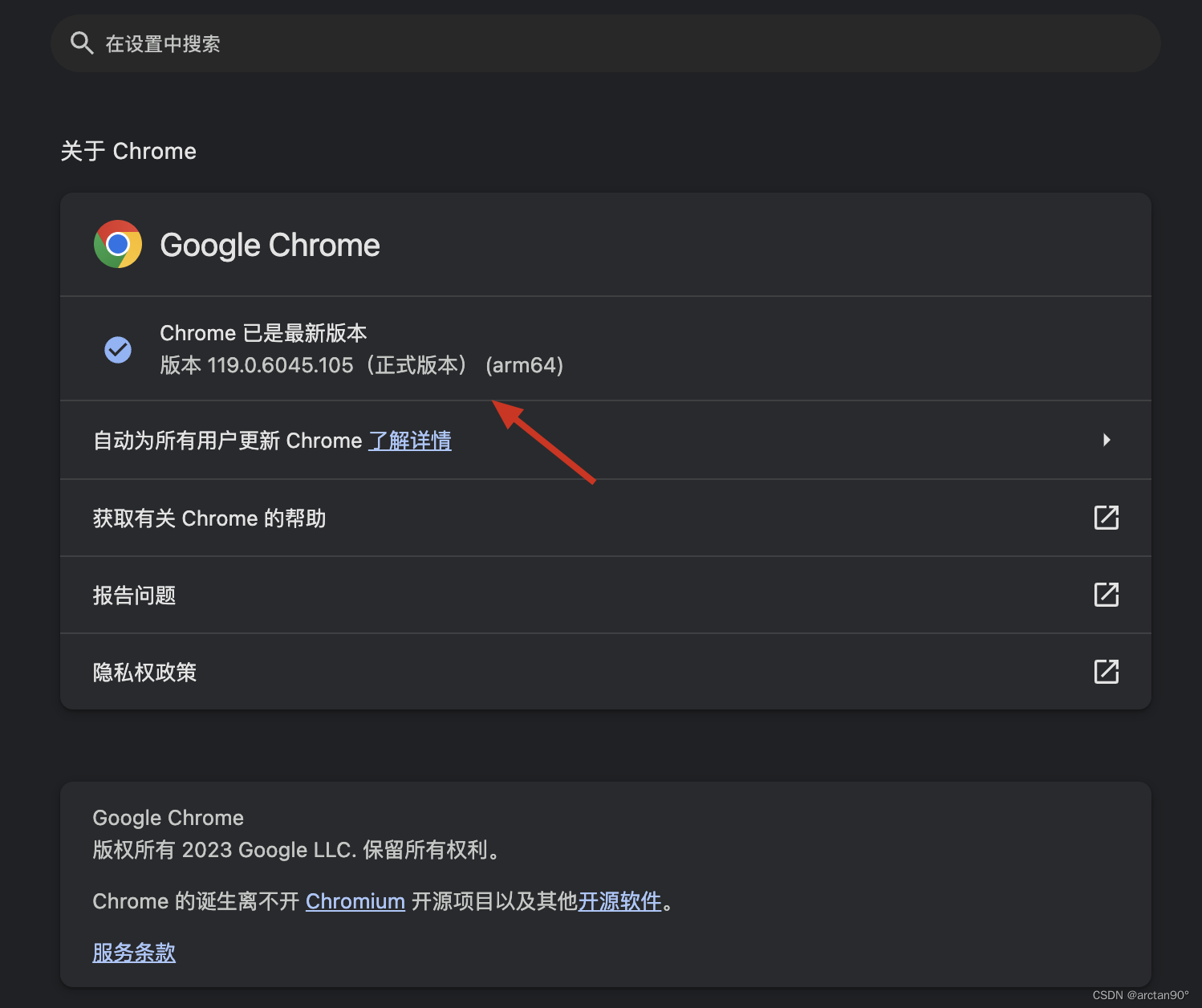Open the Chromium project link
This screenshot has width=1202, height=1008.
click(x=355, y=900)
